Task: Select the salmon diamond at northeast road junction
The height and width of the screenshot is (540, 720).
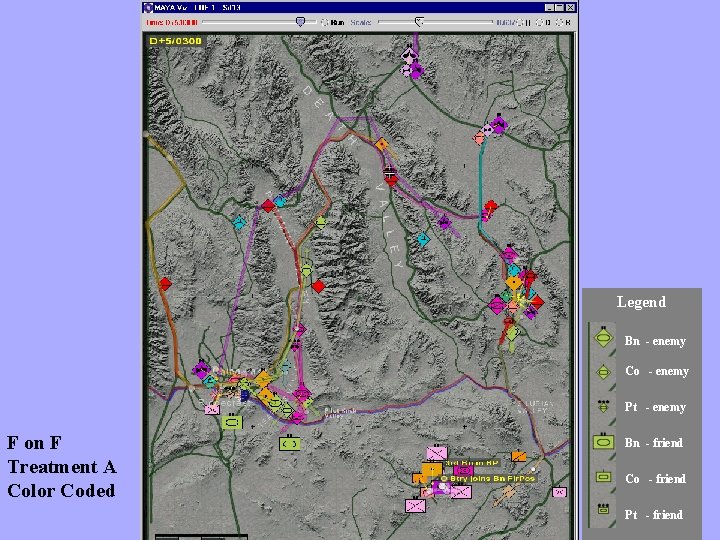Action: pos(479,138)
